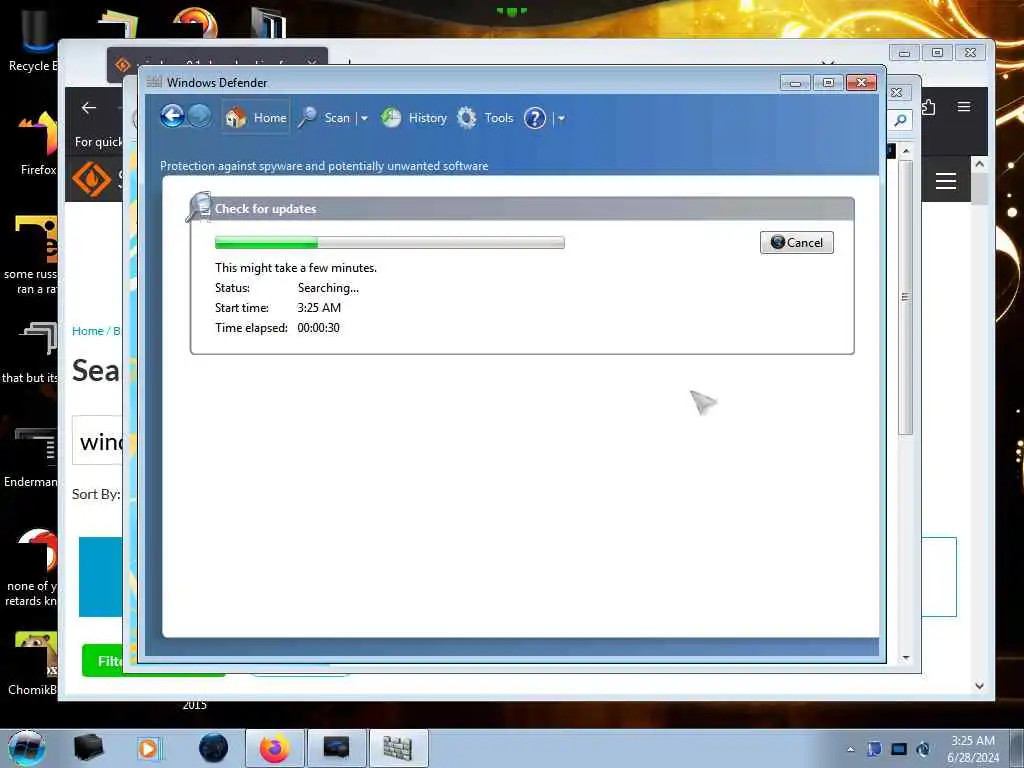Open the black box taskbar icon
This screenshot has height=768, width=1024.
88,748
